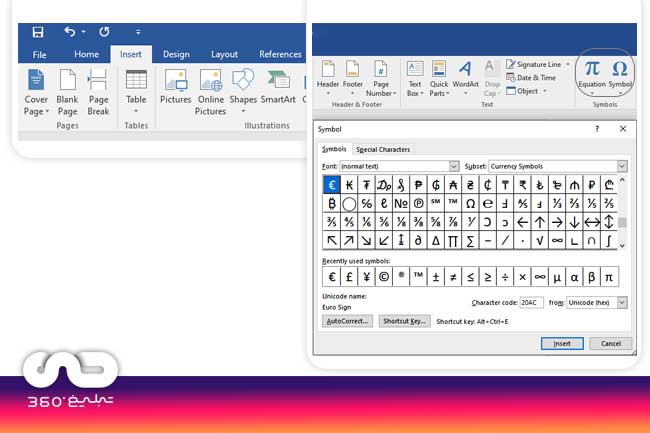650x433 pixels.
Task: Open the Page Number menu
Action: click(381, 78)
